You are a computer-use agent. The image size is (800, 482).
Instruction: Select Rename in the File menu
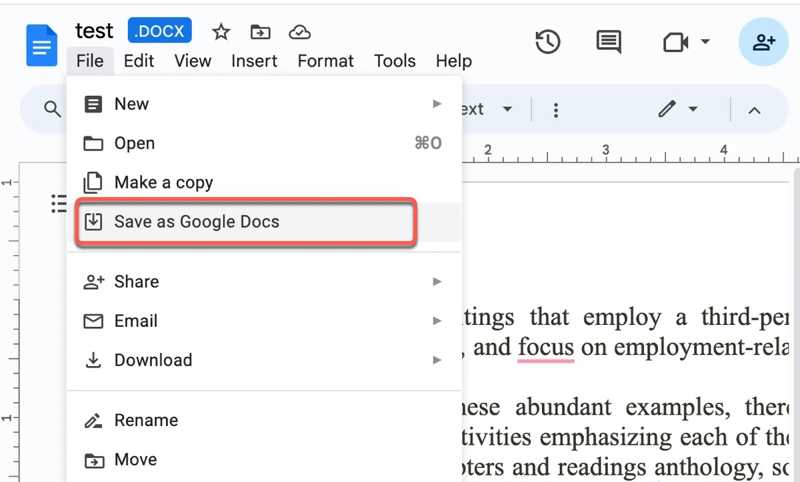pyautogui.click(x=264, y=420)
